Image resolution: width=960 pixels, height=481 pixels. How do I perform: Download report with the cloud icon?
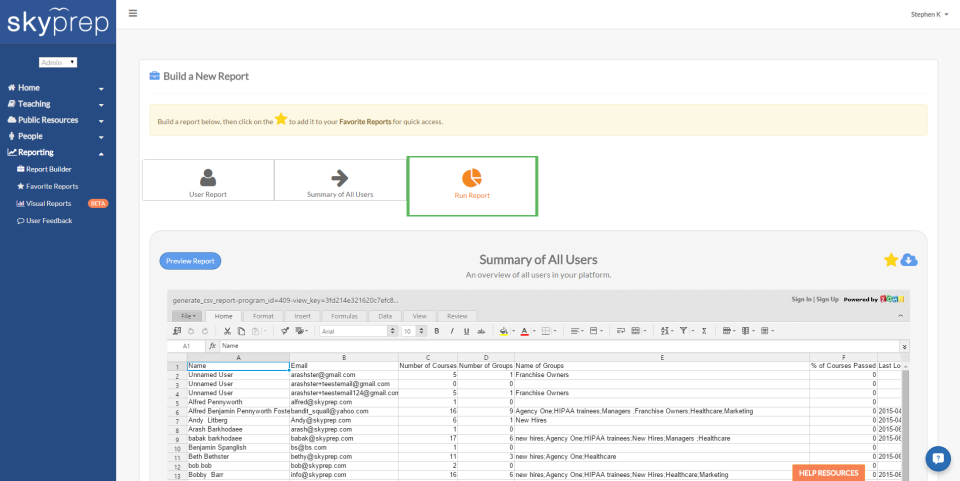[909, 260]
